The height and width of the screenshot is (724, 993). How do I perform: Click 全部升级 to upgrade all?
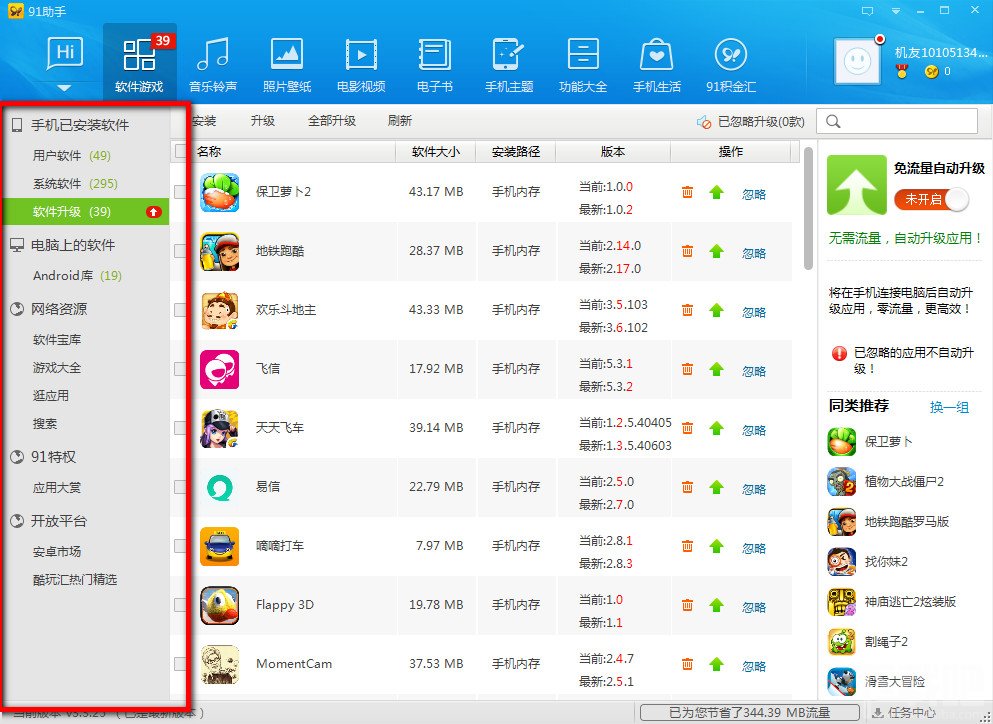point(332,121)
